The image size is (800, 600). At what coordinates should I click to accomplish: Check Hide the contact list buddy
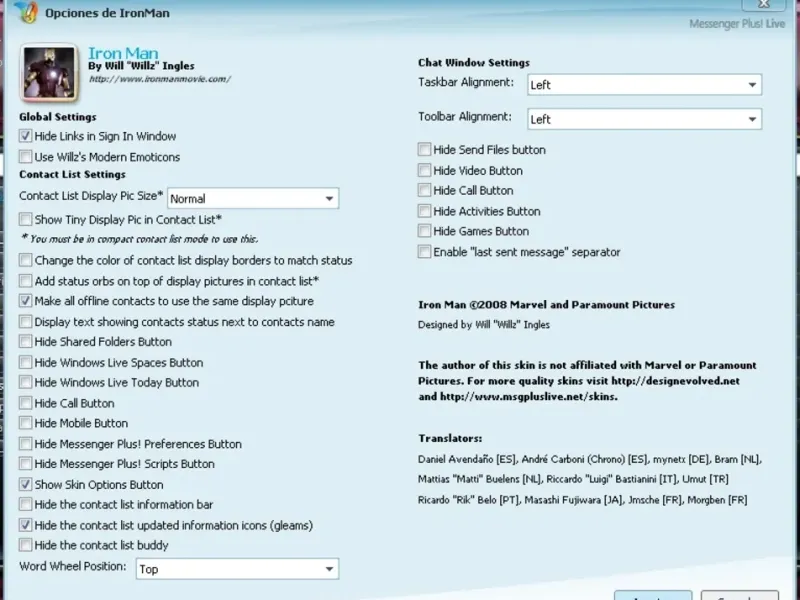[x=25, y=545]
